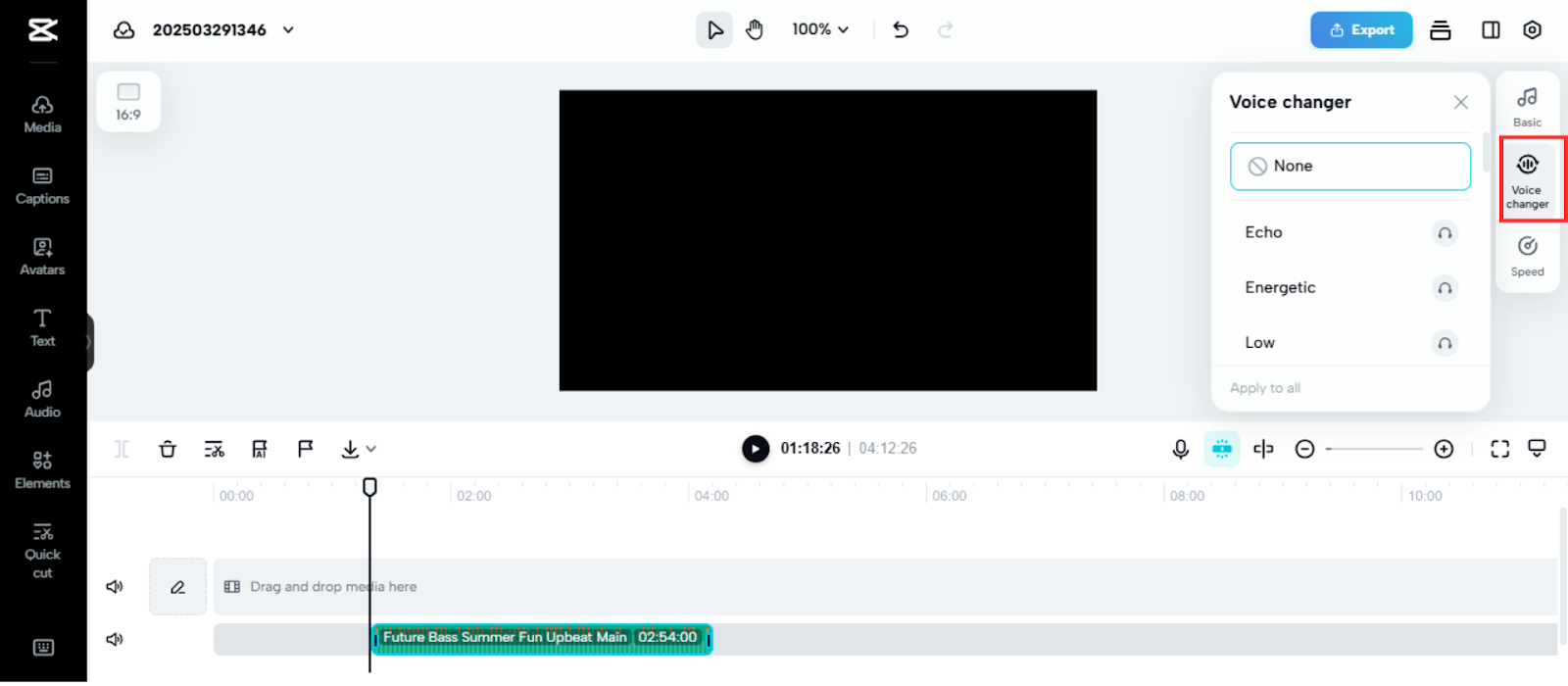Select the hand pan tool
Screen dimensions: 1568x686
tap(754, 30)
